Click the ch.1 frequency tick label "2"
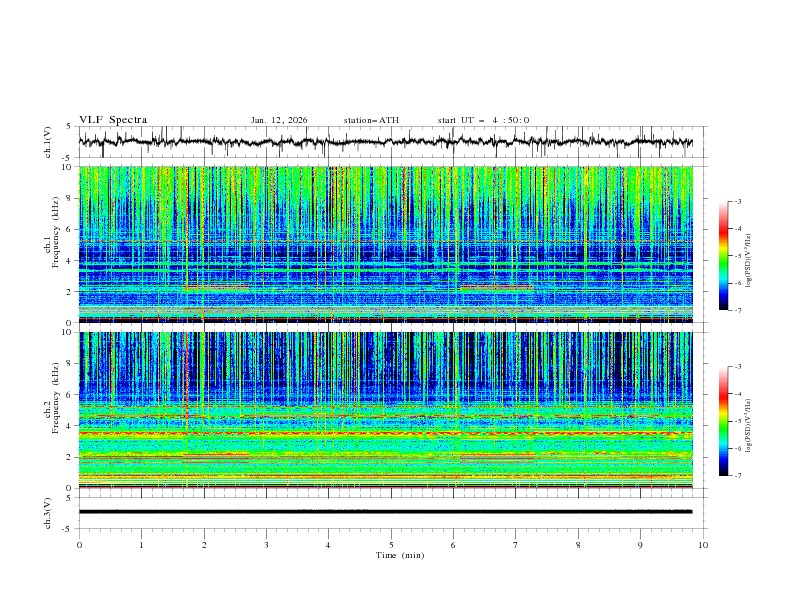Viewport: 792px width, 612px height. click(71, 291)
